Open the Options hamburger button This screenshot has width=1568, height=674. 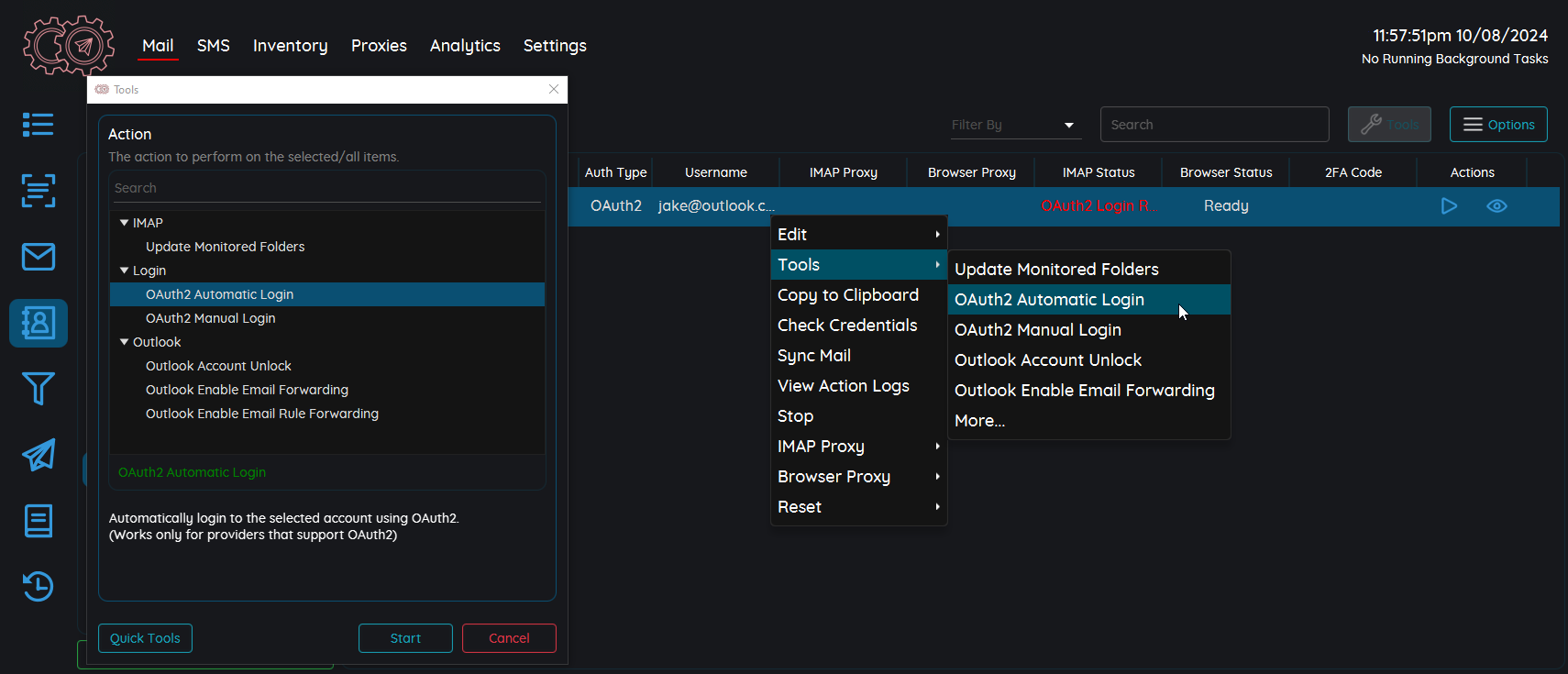(x=1498, y=125)
